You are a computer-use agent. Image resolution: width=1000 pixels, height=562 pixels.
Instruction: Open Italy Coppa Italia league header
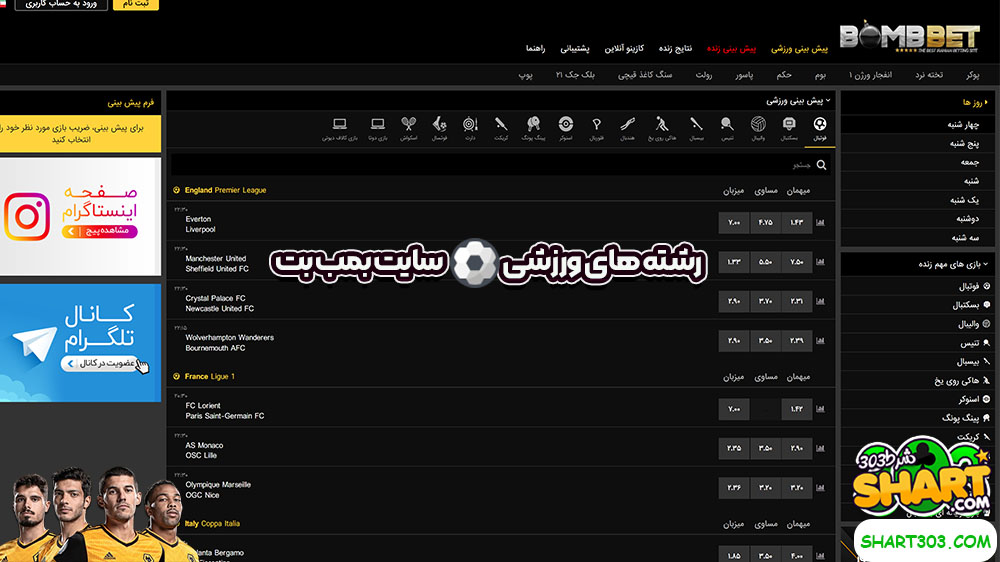(212, 524)
